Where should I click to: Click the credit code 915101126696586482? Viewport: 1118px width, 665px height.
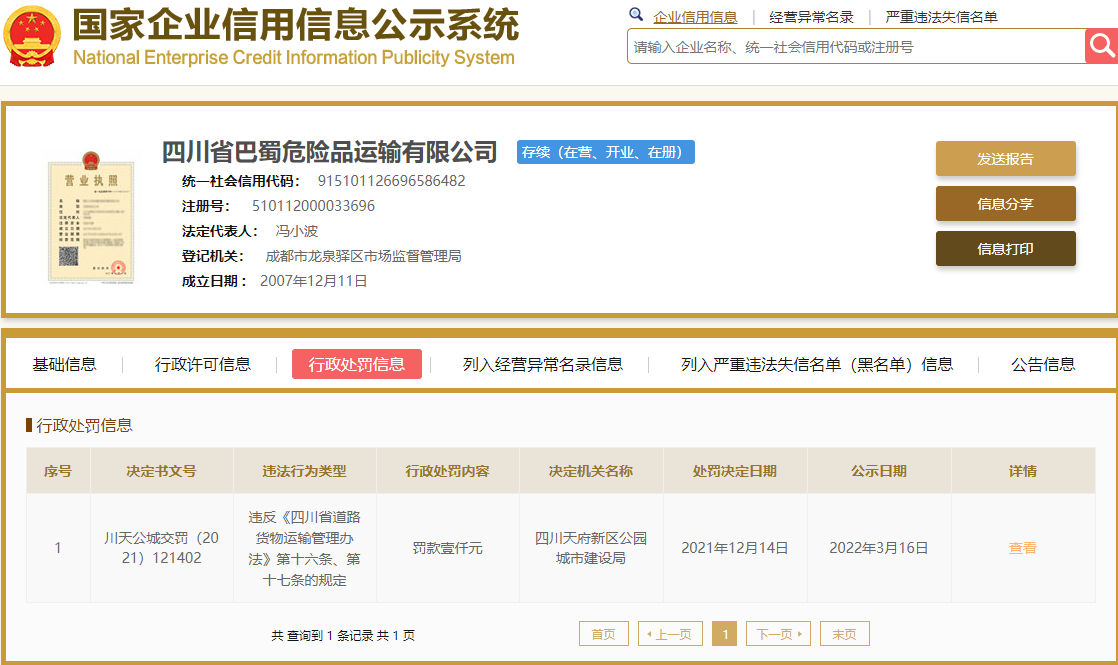(x=391, y=181)
